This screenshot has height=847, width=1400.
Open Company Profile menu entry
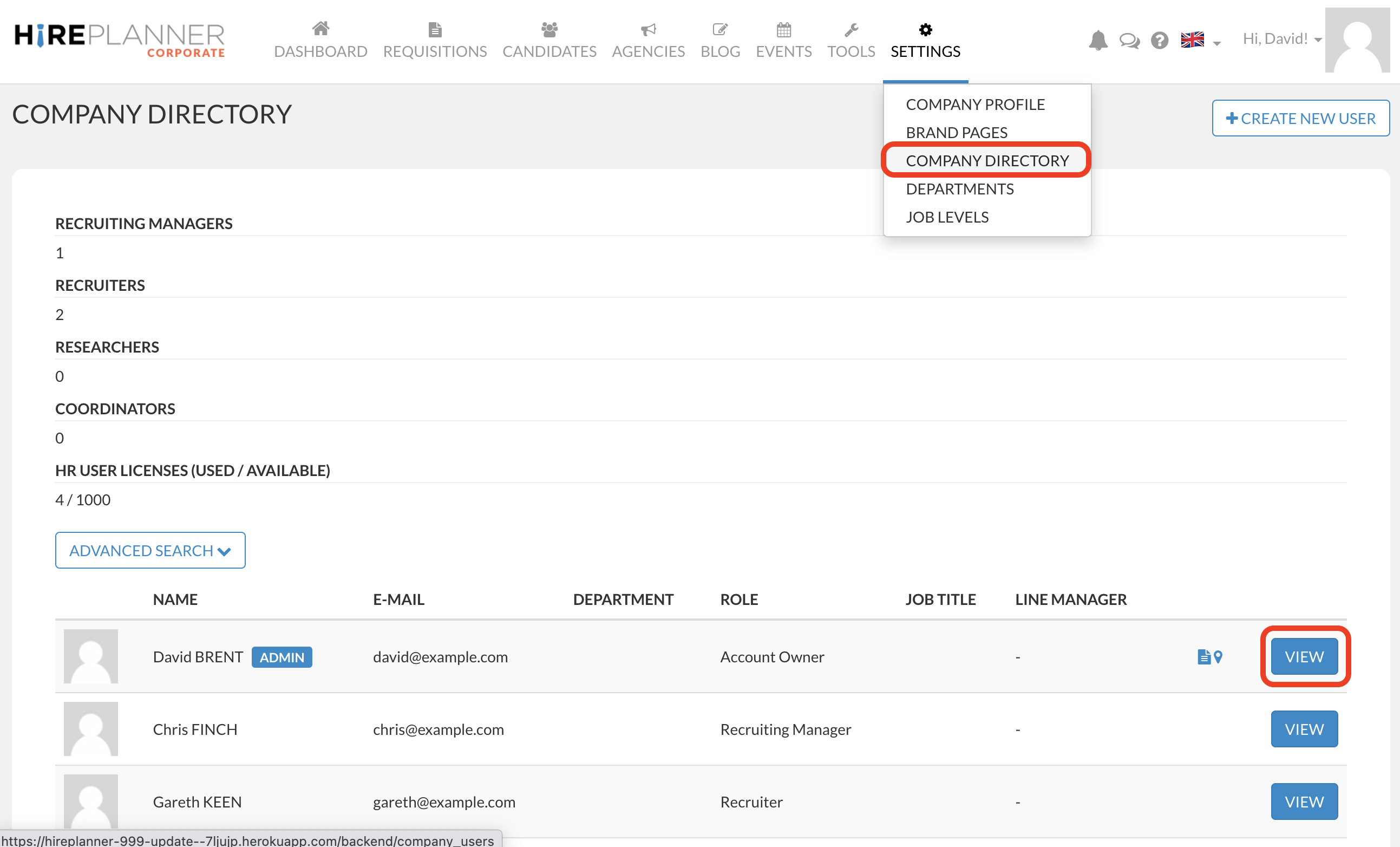(x=975, y=105)
